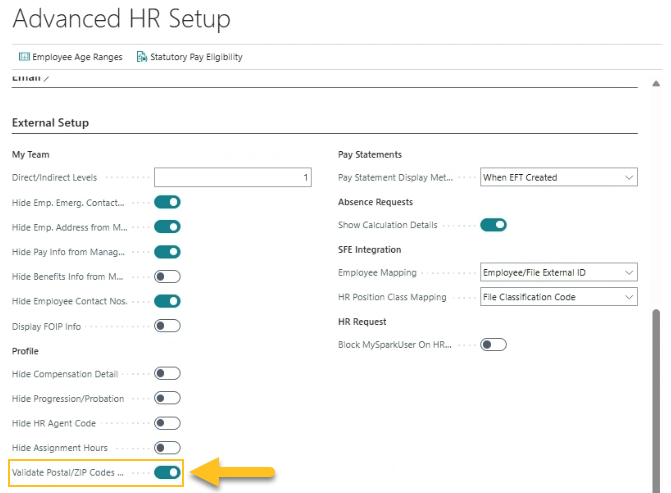Image resolution: width=671 pixels, height=493 pixels.
Task: Open Pay Statement Display Method dropdown
Action: [x=558, y=177]
